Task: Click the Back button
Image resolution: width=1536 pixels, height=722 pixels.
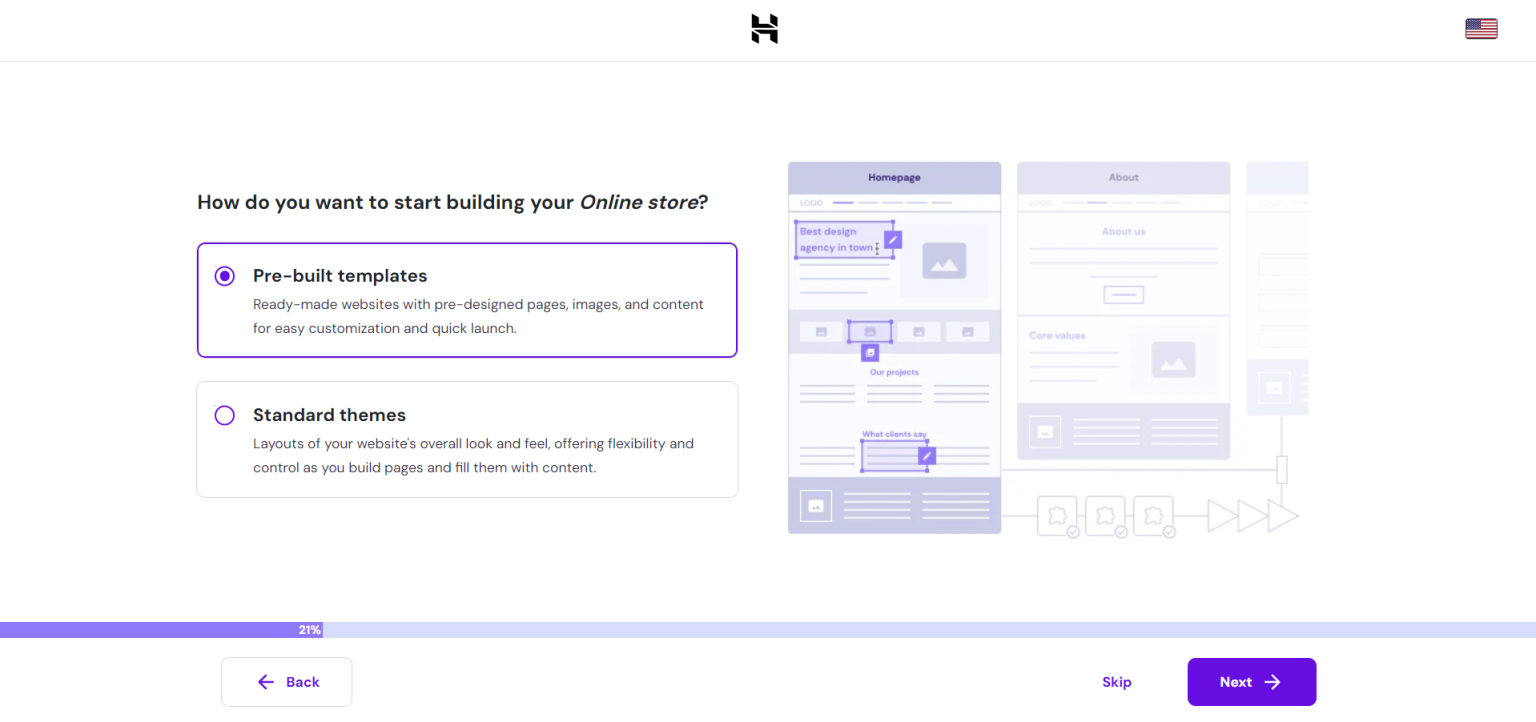Action: click(x=287, y=681)
